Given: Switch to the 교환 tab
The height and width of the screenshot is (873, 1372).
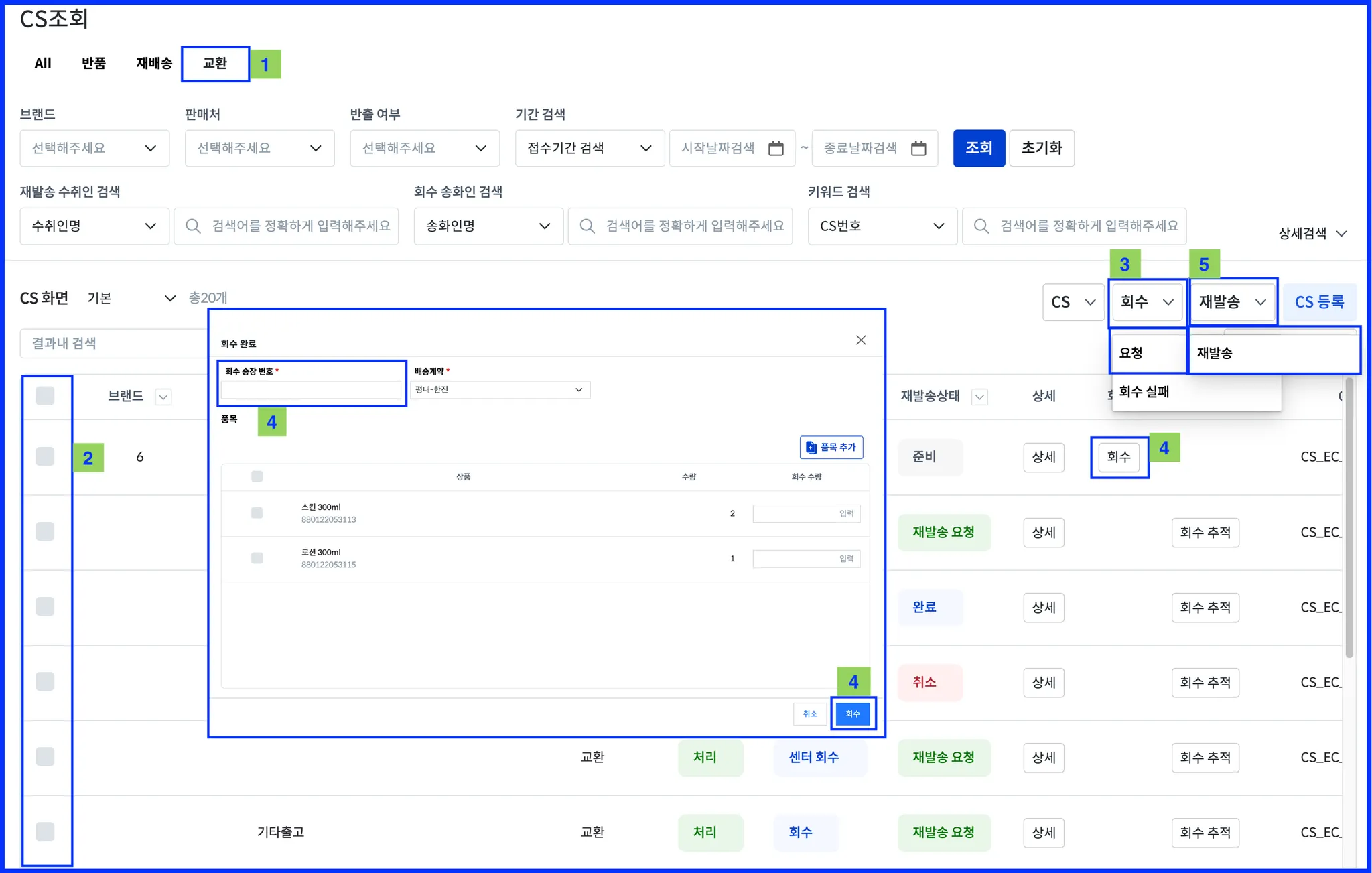Looking at the screenshot, I should [215, 64].
